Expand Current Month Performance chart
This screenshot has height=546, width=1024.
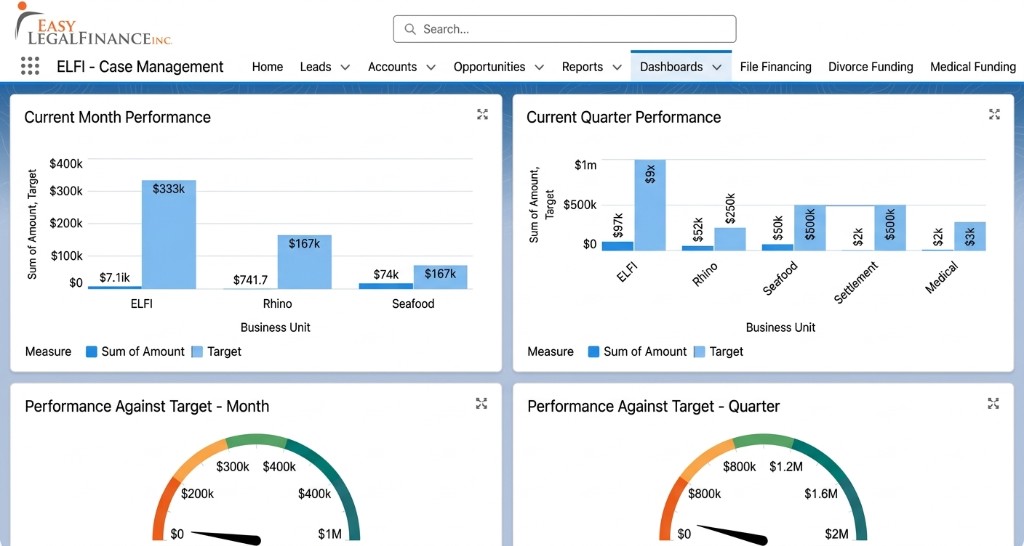(482, 114)
